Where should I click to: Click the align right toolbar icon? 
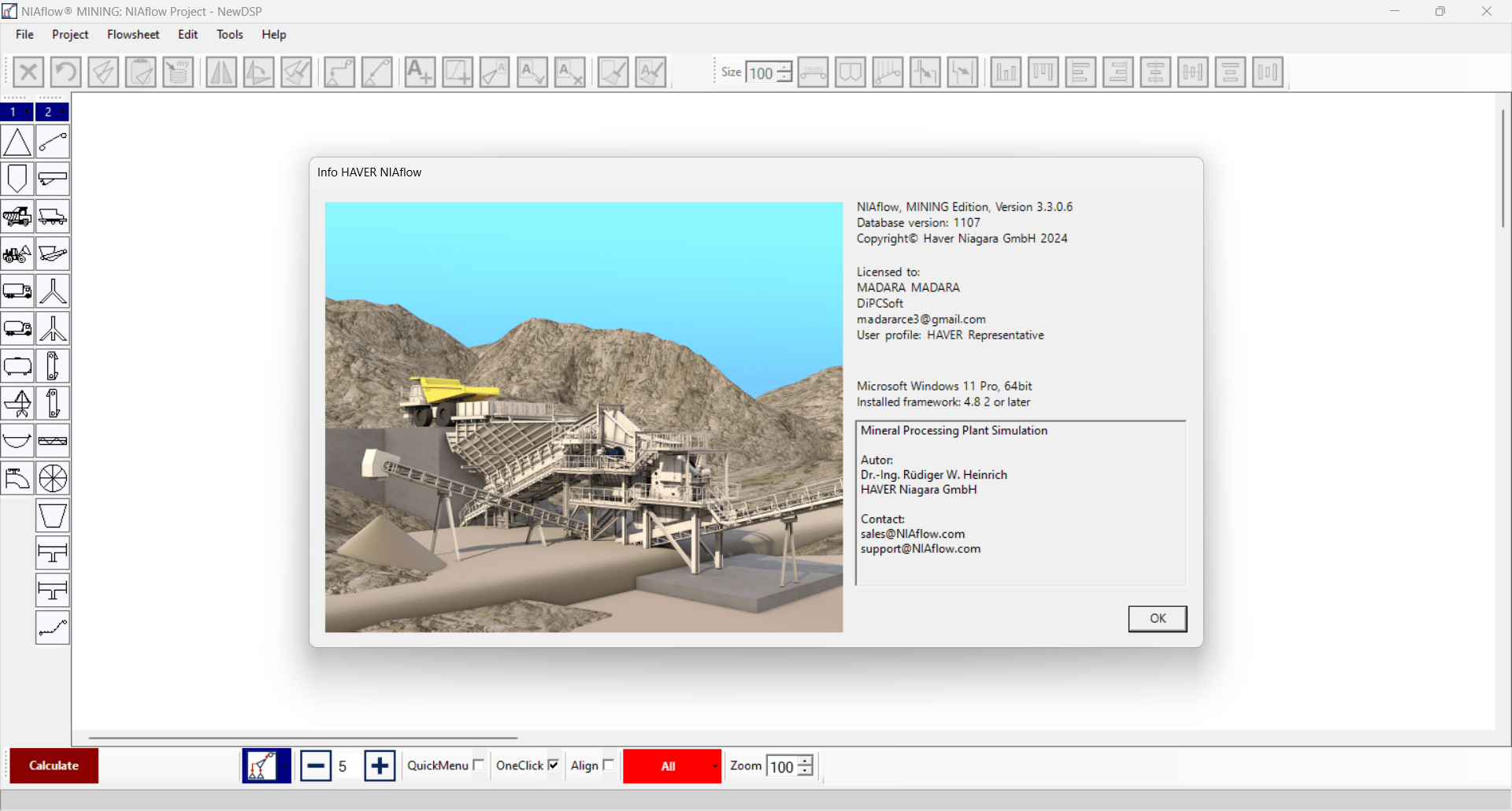pos(1117,72)
